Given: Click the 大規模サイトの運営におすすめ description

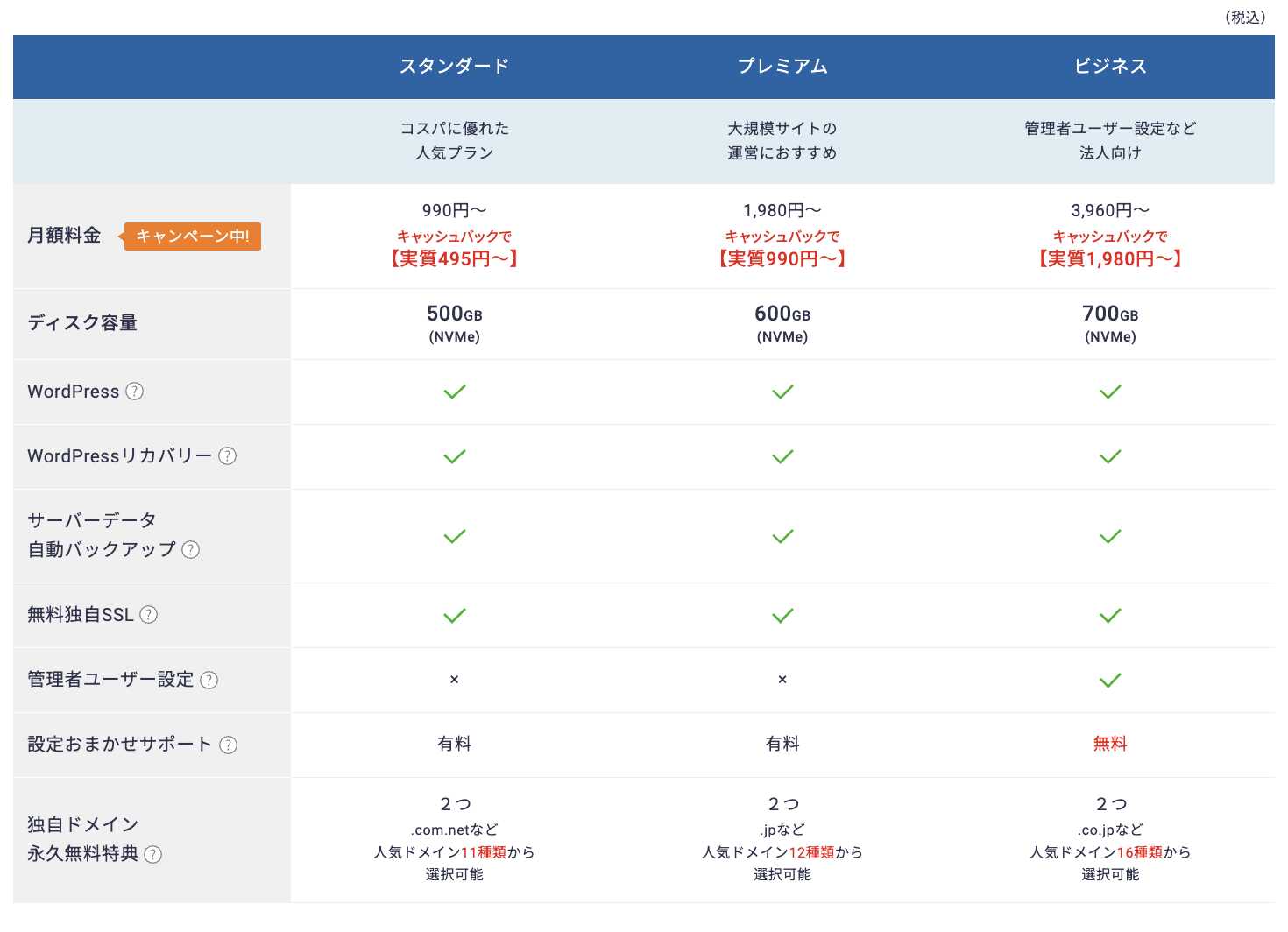Looking at the screenshot, I should click(x=782, y=141).
